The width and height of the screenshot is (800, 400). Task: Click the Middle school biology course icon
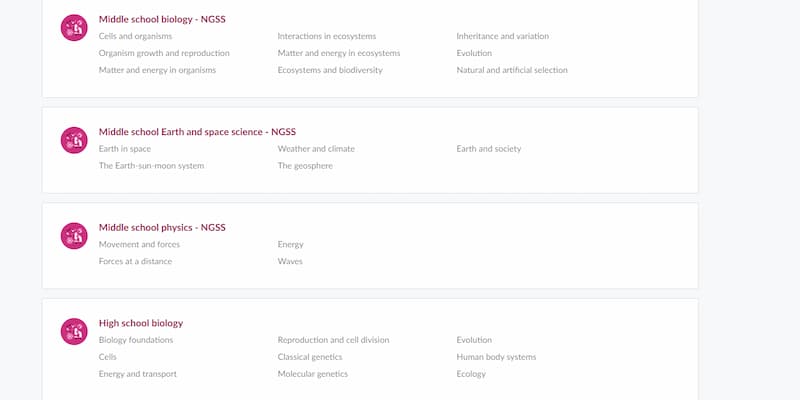(74, 28)
